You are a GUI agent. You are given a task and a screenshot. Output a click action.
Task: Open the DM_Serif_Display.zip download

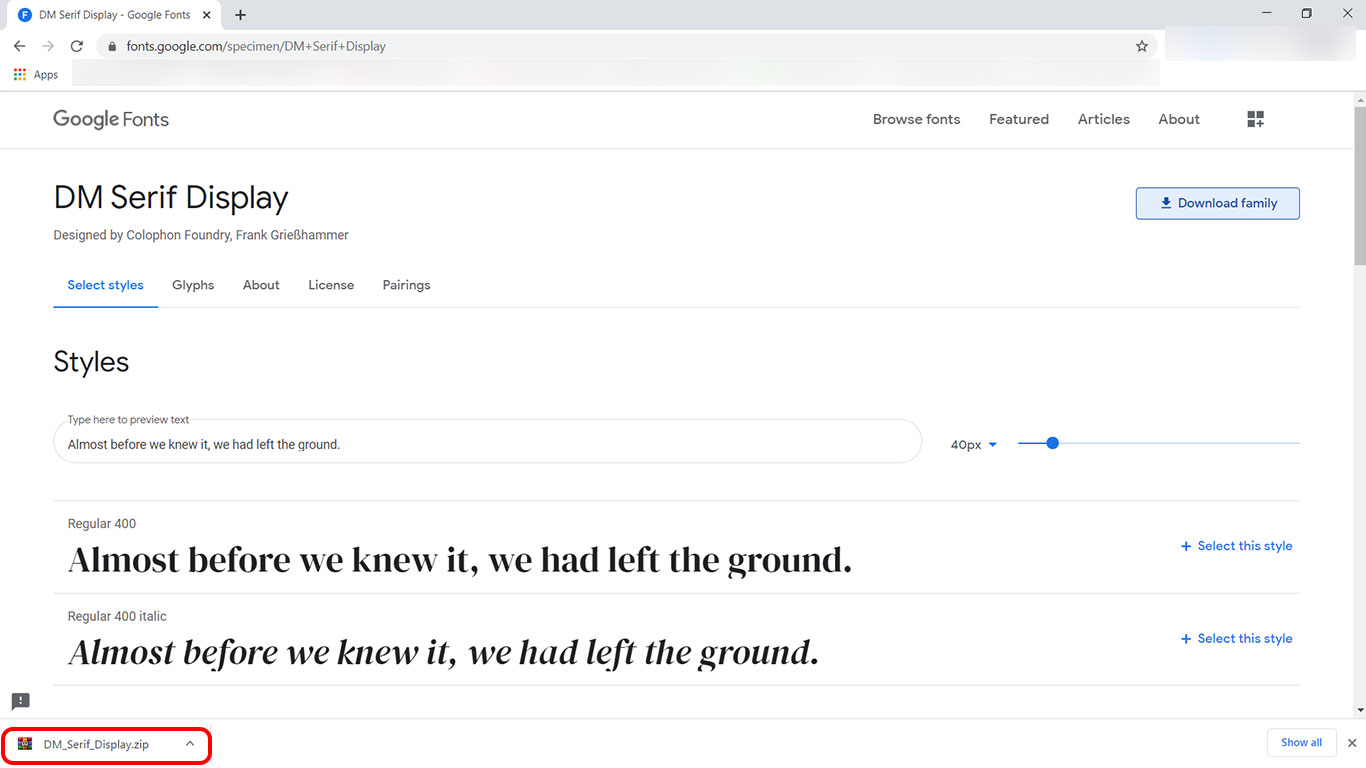(96, 744)
